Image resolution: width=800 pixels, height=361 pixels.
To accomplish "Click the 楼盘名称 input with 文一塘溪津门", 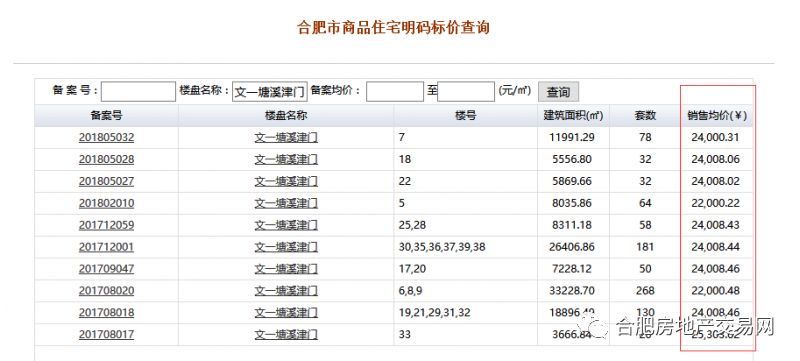I will pos(270,92).
